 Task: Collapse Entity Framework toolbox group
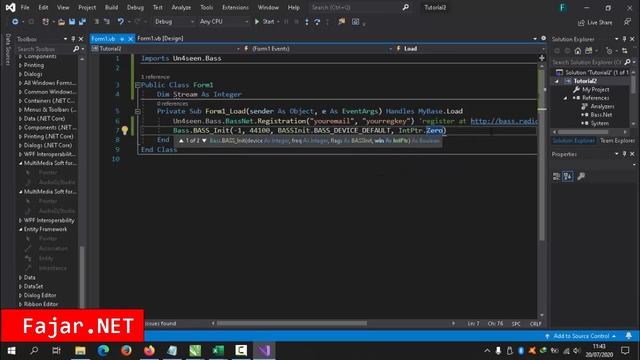coord(21,229)
